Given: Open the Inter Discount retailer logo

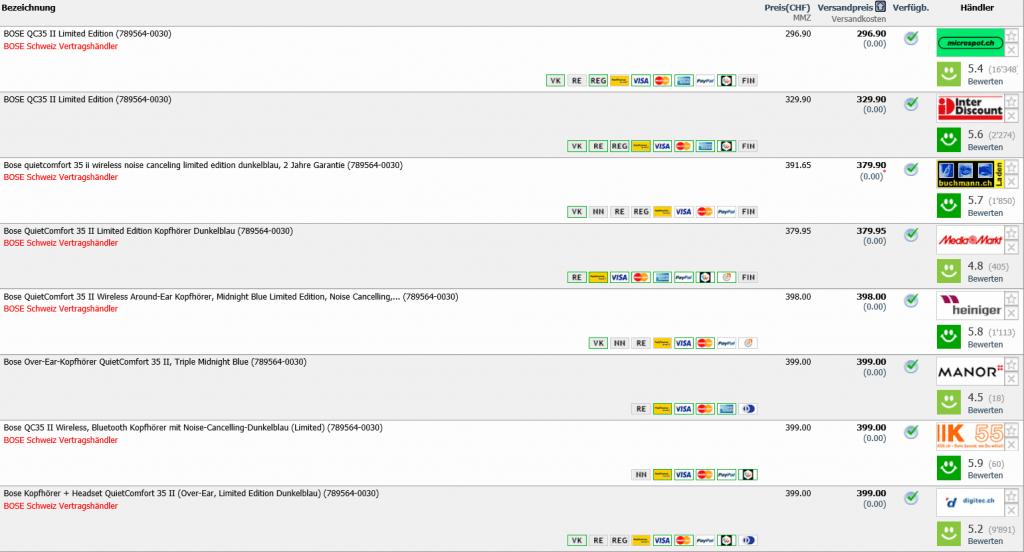Looking at the screenshot, I should pyautogui.click(x=969, y=108).
